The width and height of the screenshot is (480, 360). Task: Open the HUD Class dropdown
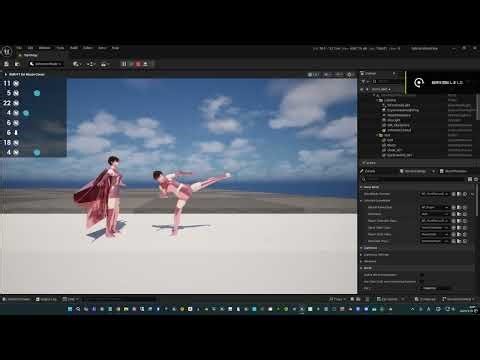[x=435, y=214]
